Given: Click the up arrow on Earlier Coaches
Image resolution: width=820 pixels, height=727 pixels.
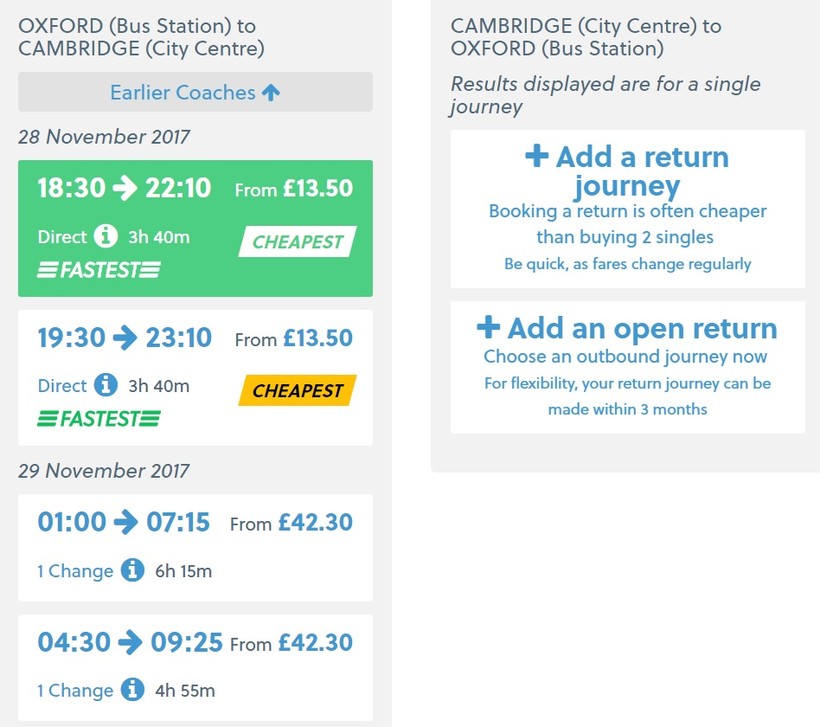Looking at the screenshot, I should pos(271,93).
